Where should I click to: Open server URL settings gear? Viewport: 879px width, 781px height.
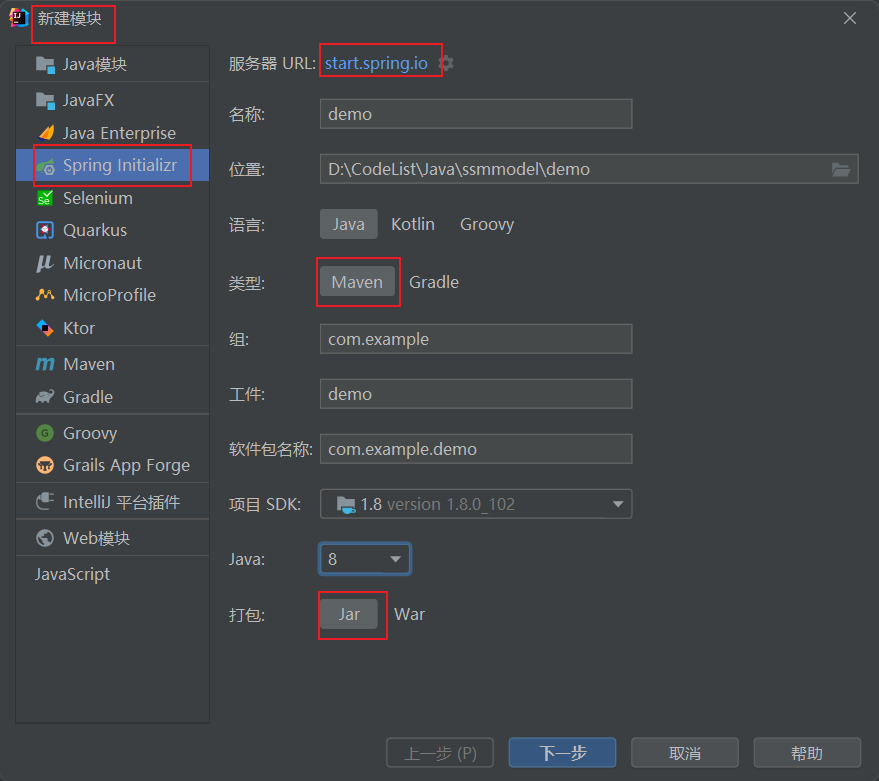click(x=447, y=63)
